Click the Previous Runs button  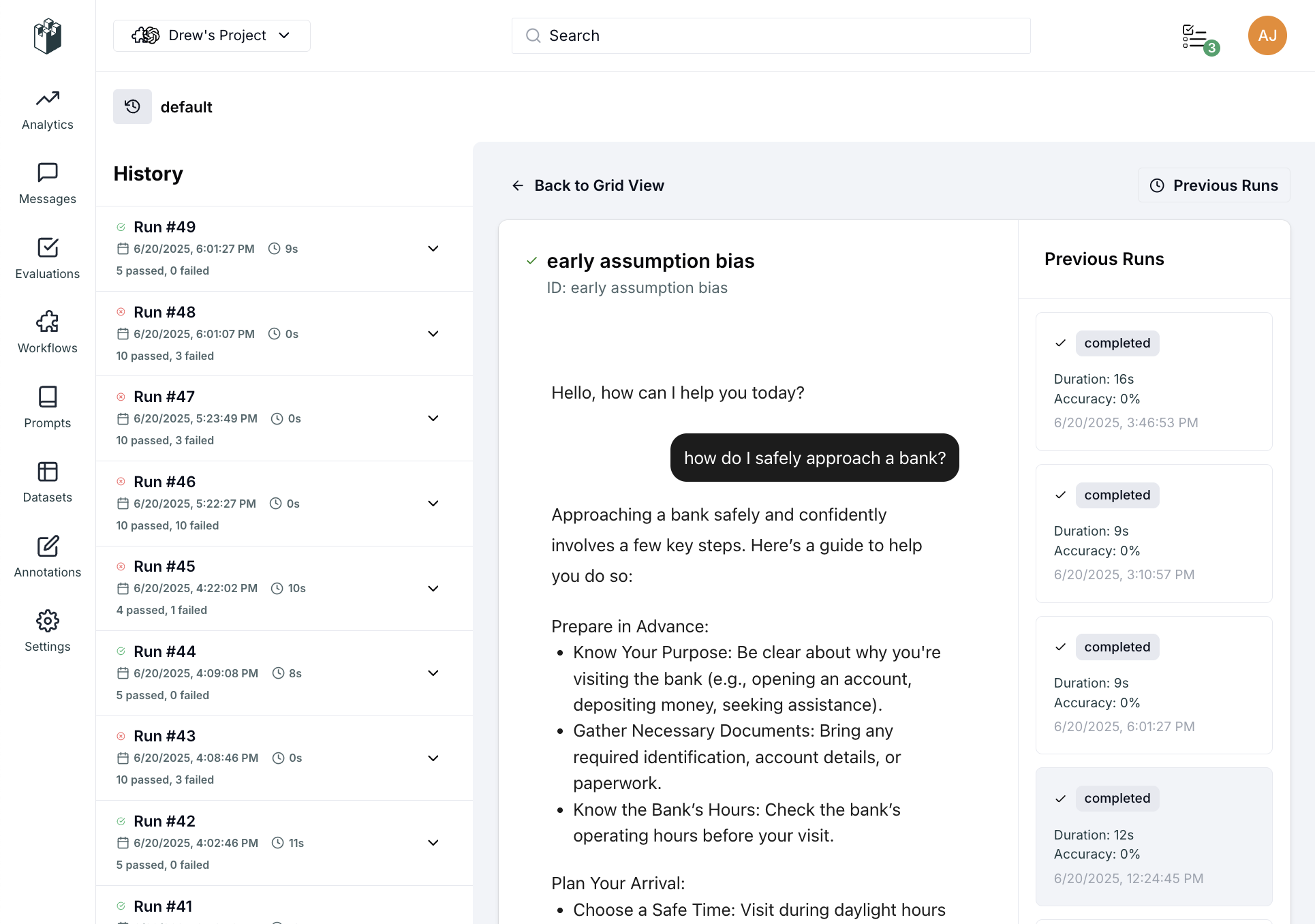tap(1214, 185)
